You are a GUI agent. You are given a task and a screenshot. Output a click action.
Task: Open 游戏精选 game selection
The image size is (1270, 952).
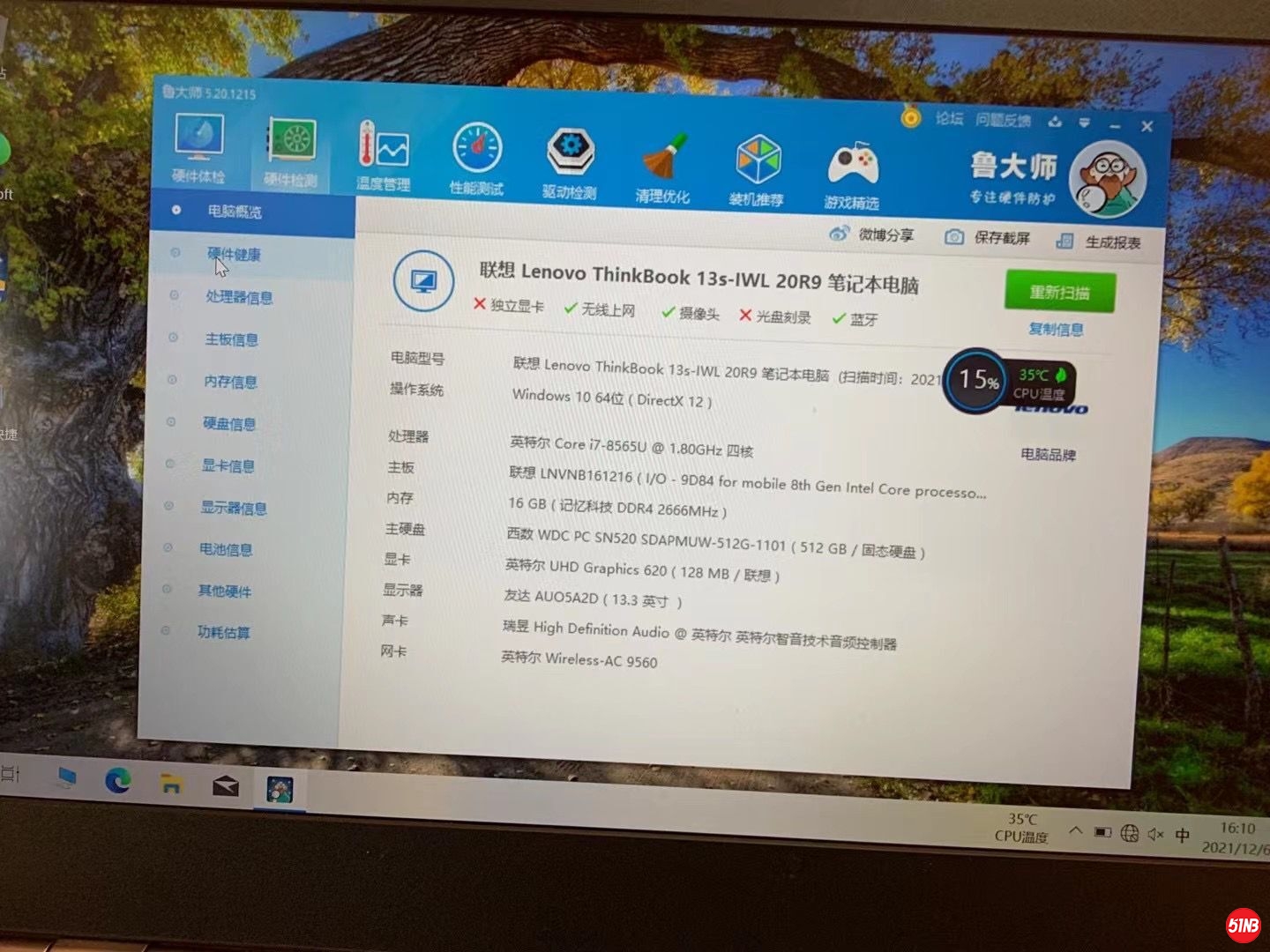(852, 160)
